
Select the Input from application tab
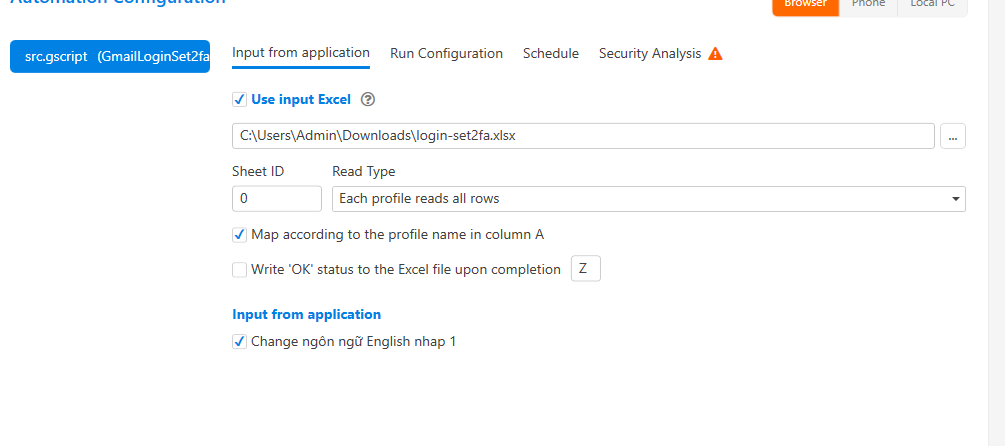[301, 53]
